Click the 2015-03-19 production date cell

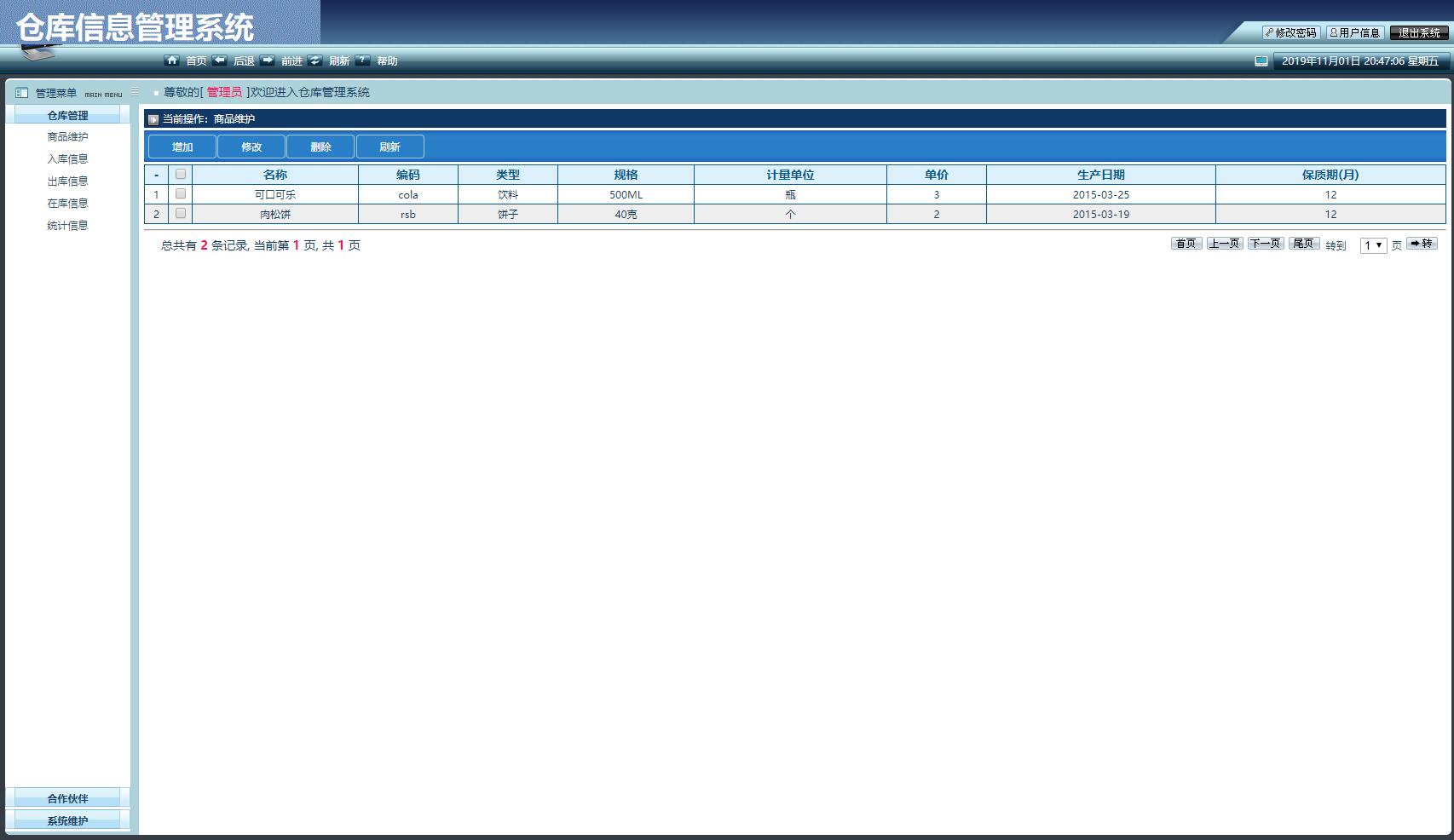click(1101, 214)
